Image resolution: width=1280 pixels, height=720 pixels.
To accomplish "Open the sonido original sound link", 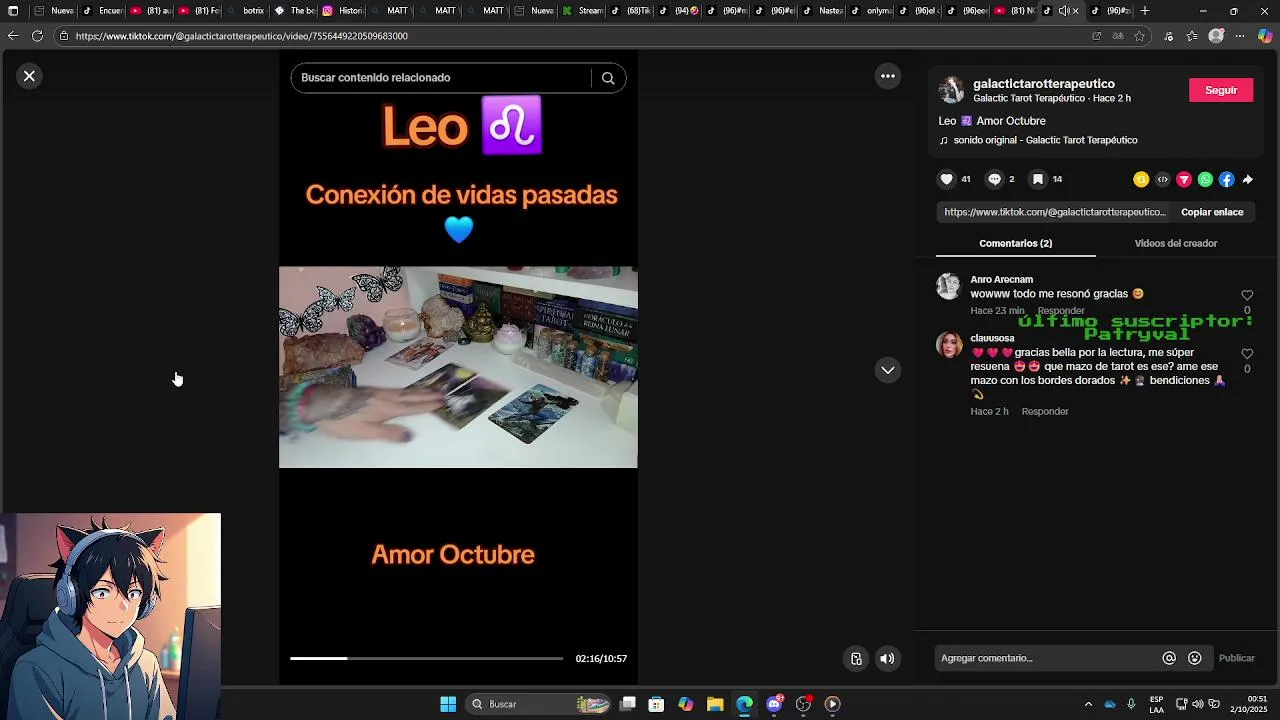I will (1045, 140).
